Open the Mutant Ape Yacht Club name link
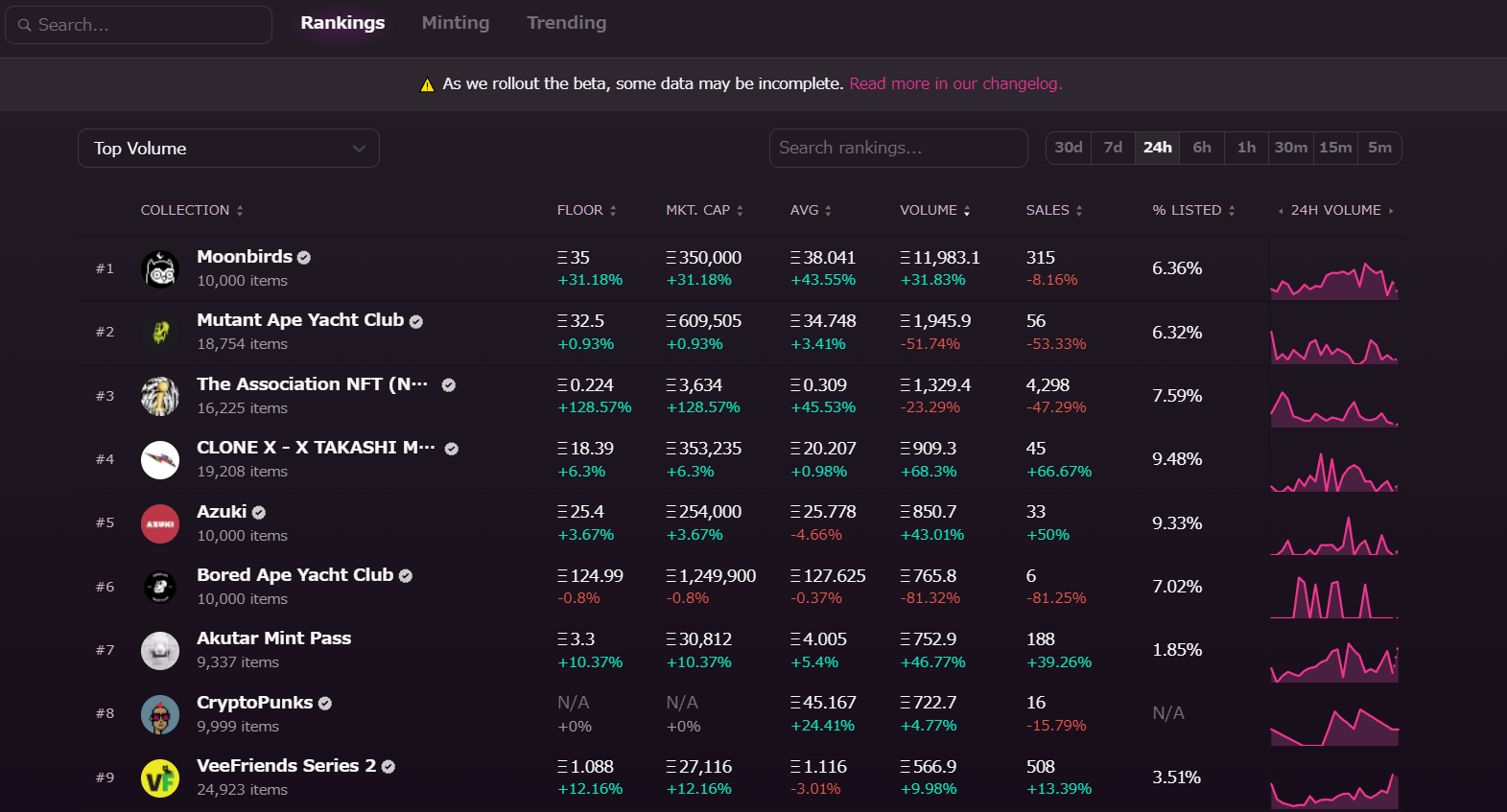 300,320
